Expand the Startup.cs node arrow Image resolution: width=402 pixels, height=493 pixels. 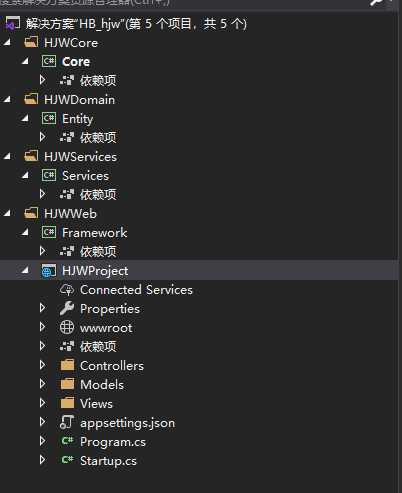42,460
